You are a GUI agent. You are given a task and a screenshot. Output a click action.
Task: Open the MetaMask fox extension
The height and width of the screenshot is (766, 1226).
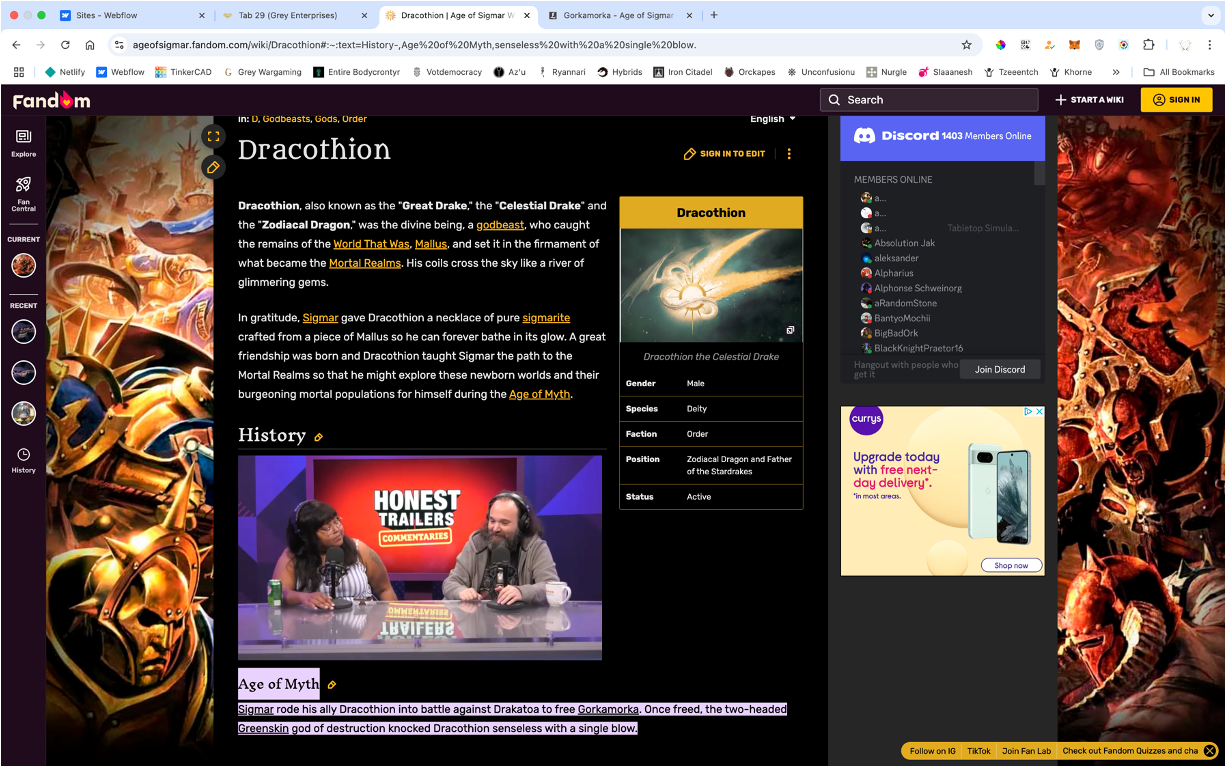1075,45
